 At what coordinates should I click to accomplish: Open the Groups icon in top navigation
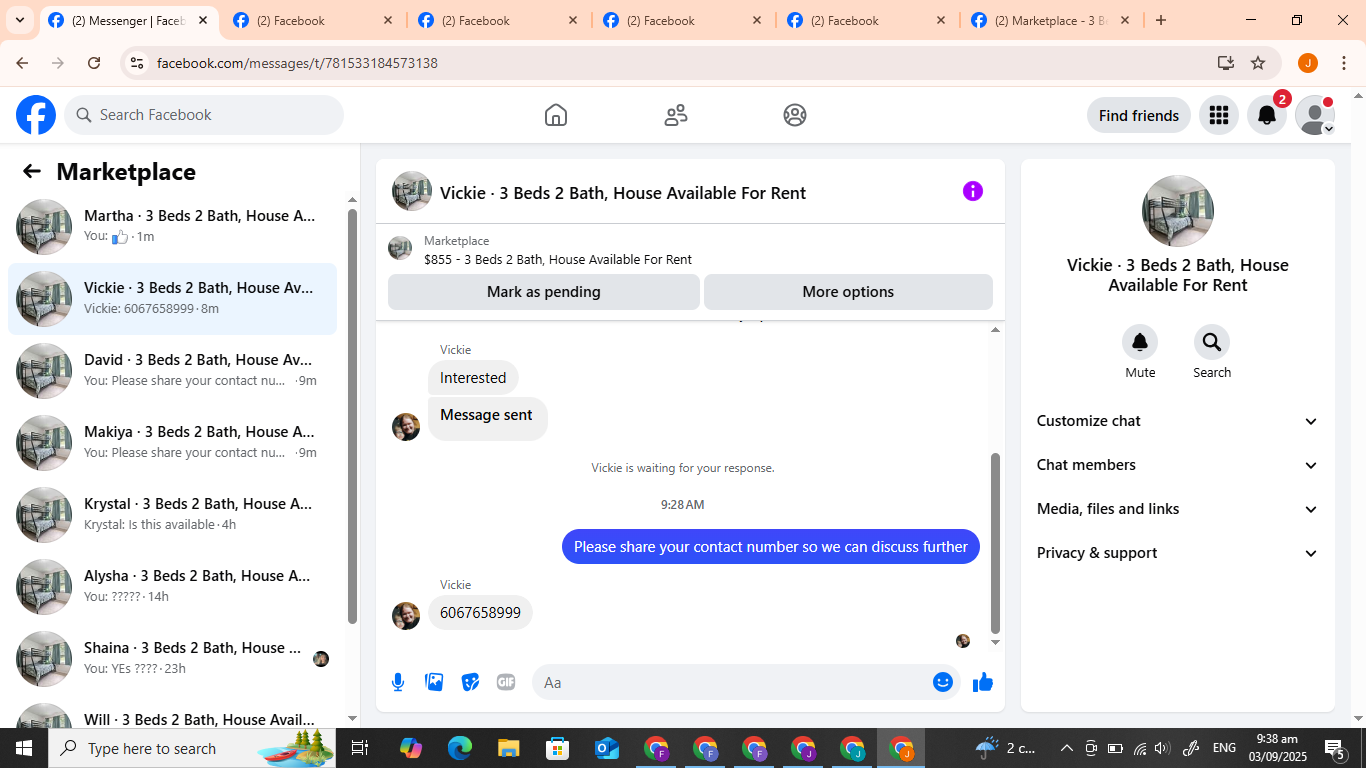pos(795,115)
